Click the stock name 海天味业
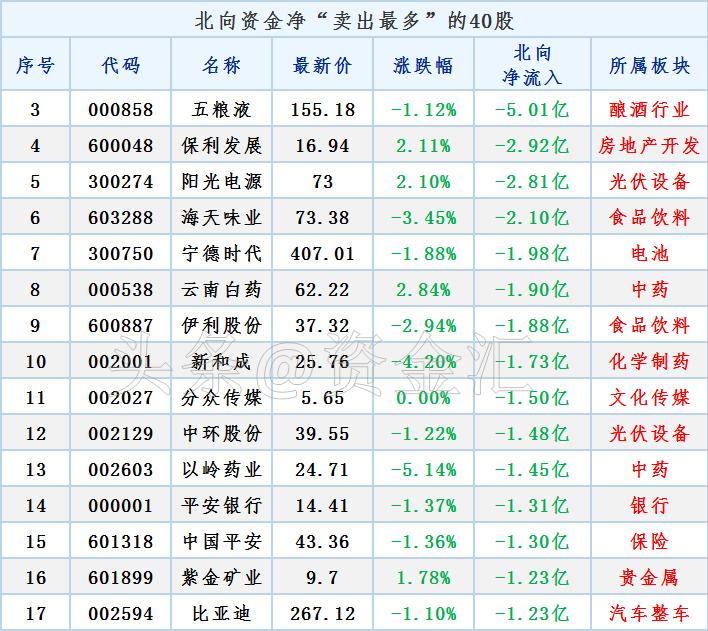This screenshot has height=631, width=708. (221, 218)
